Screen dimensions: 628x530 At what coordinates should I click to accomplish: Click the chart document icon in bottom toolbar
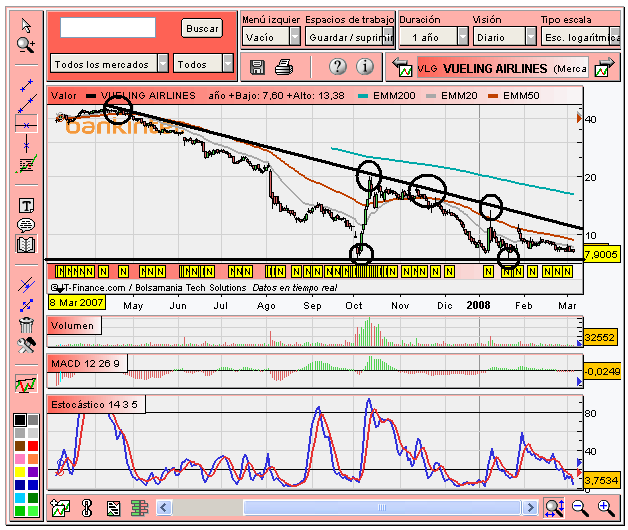click(114, 508)
